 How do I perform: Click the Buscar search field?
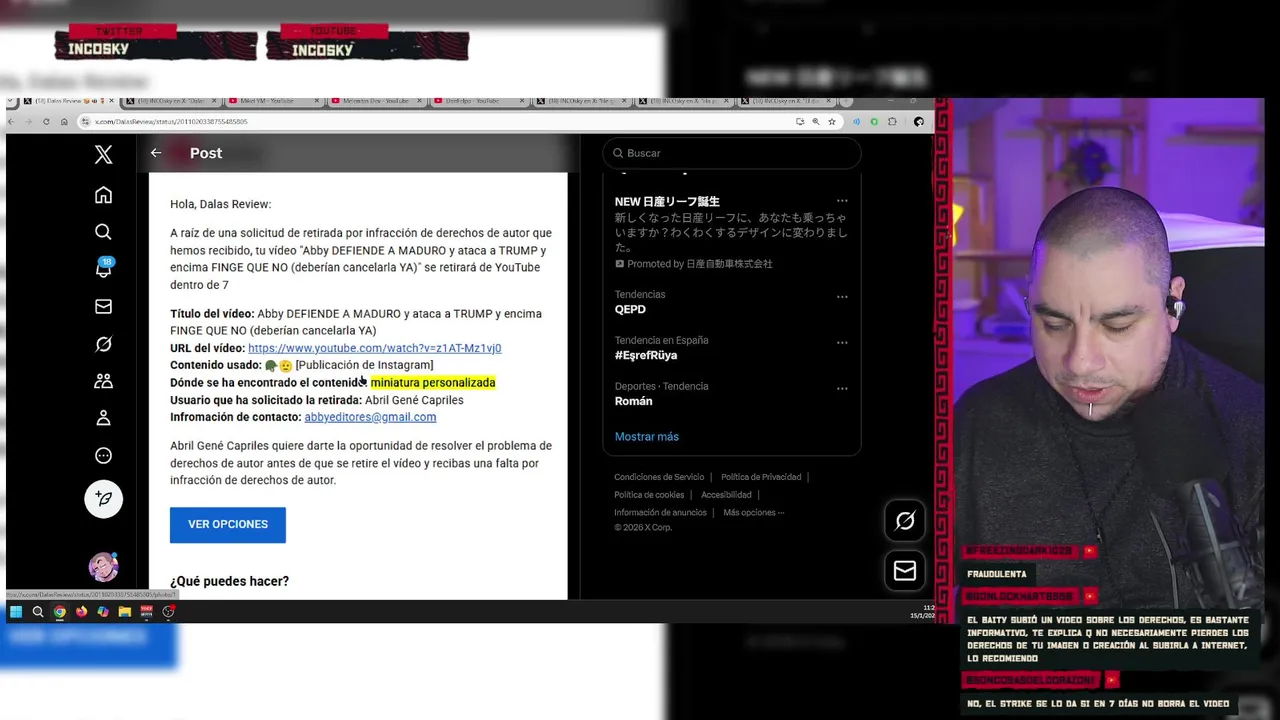tap(732, 153)
